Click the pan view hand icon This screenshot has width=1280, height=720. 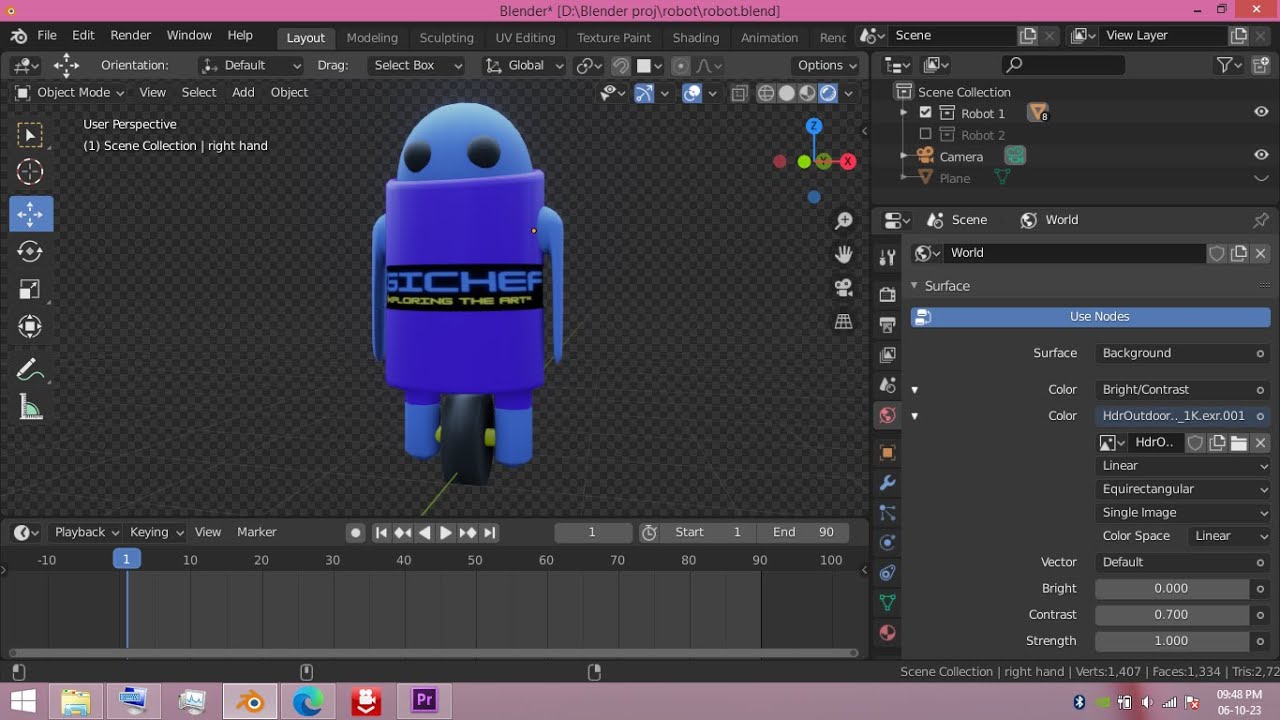click(x=844, y=255)
